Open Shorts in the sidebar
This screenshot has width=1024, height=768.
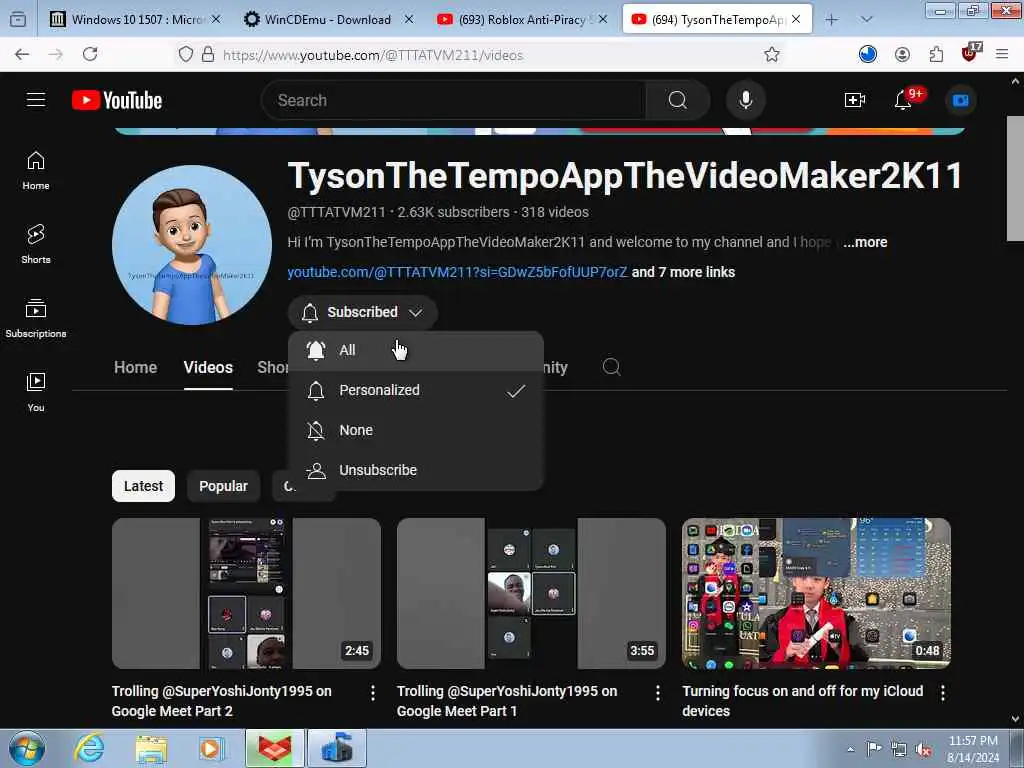click(36, 244)
